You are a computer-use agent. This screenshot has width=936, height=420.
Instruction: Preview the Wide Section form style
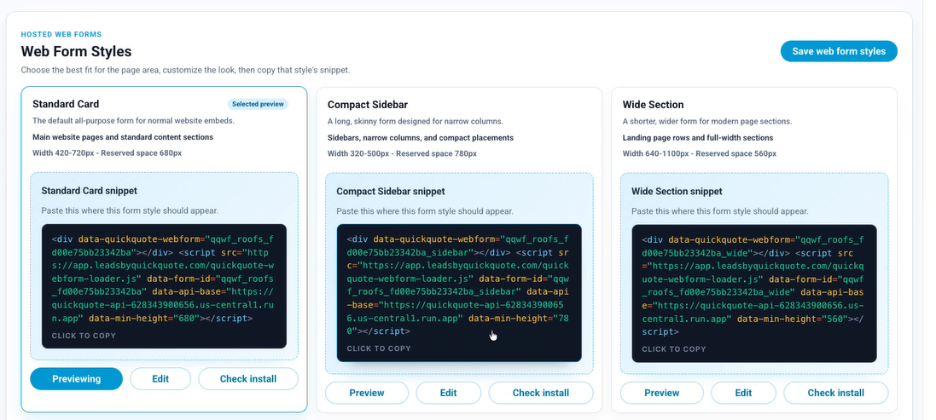click(662, 393)
